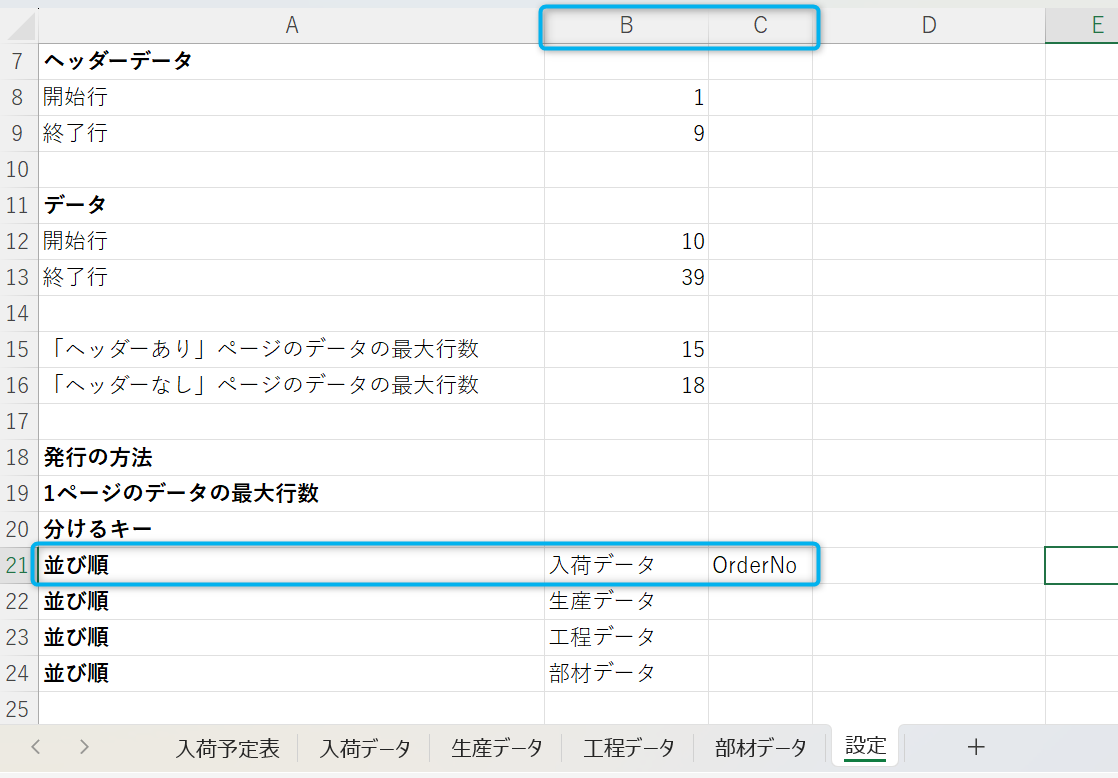Image resolution: width=1118 pixels, height=778 pixels.
Task: Select column A header
Action: coord(291,26)
